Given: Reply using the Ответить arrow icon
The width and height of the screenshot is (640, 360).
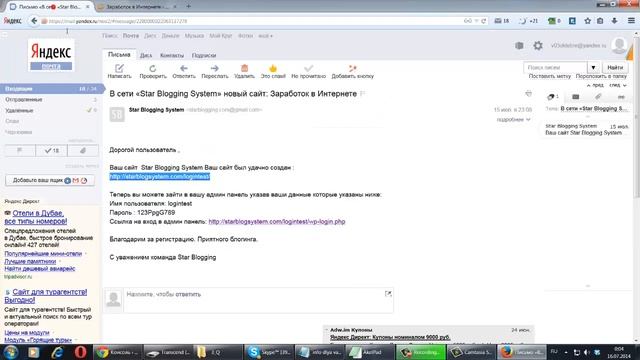Looking at the screenshot, I should point(184,68).
